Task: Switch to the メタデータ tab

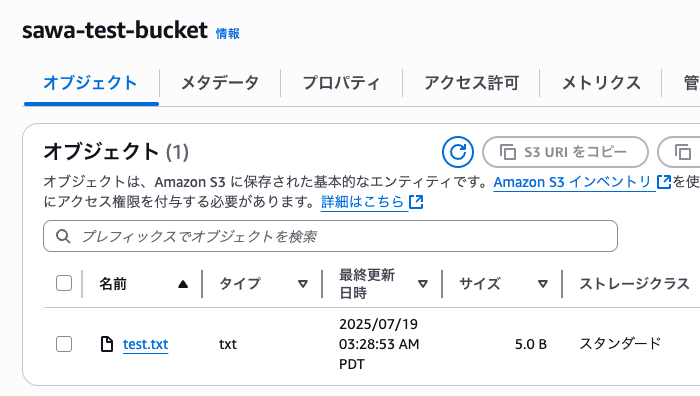Action: (x=220, y=83)
